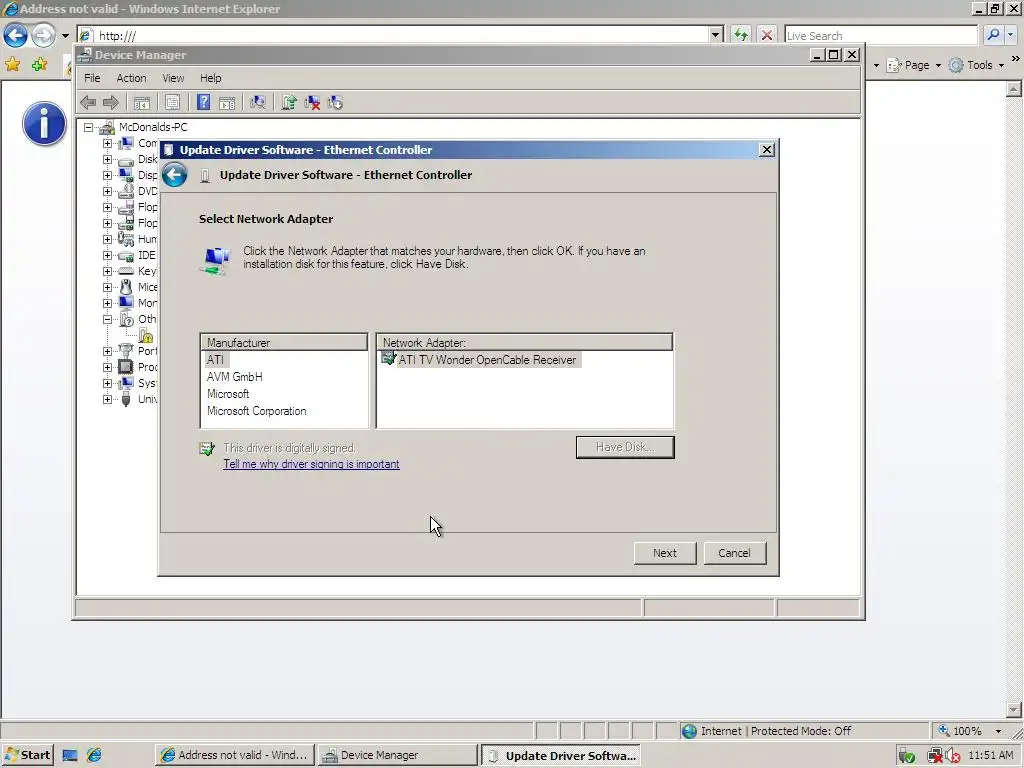
Task: Click Internet Explorer Forward navigation button
Action: click(43, 35)
